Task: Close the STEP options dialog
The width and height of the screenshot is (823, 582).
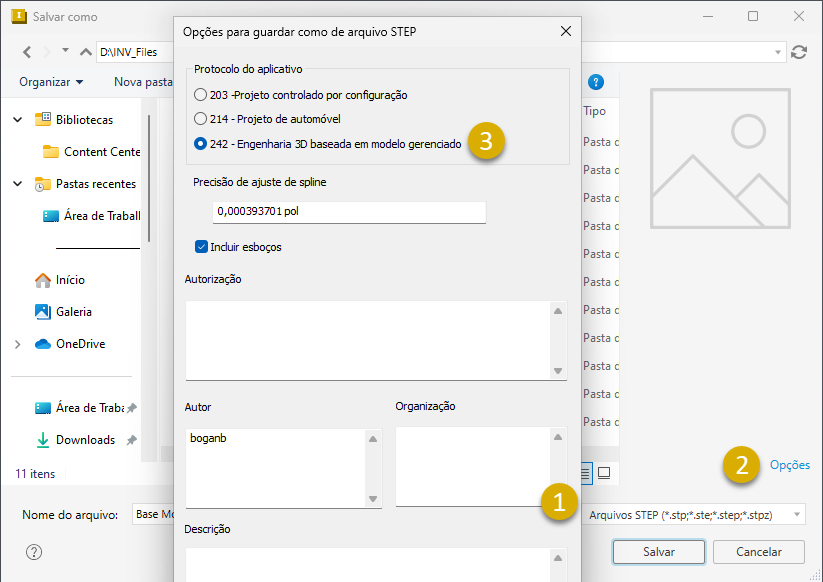Action: (x=566, y=31)
